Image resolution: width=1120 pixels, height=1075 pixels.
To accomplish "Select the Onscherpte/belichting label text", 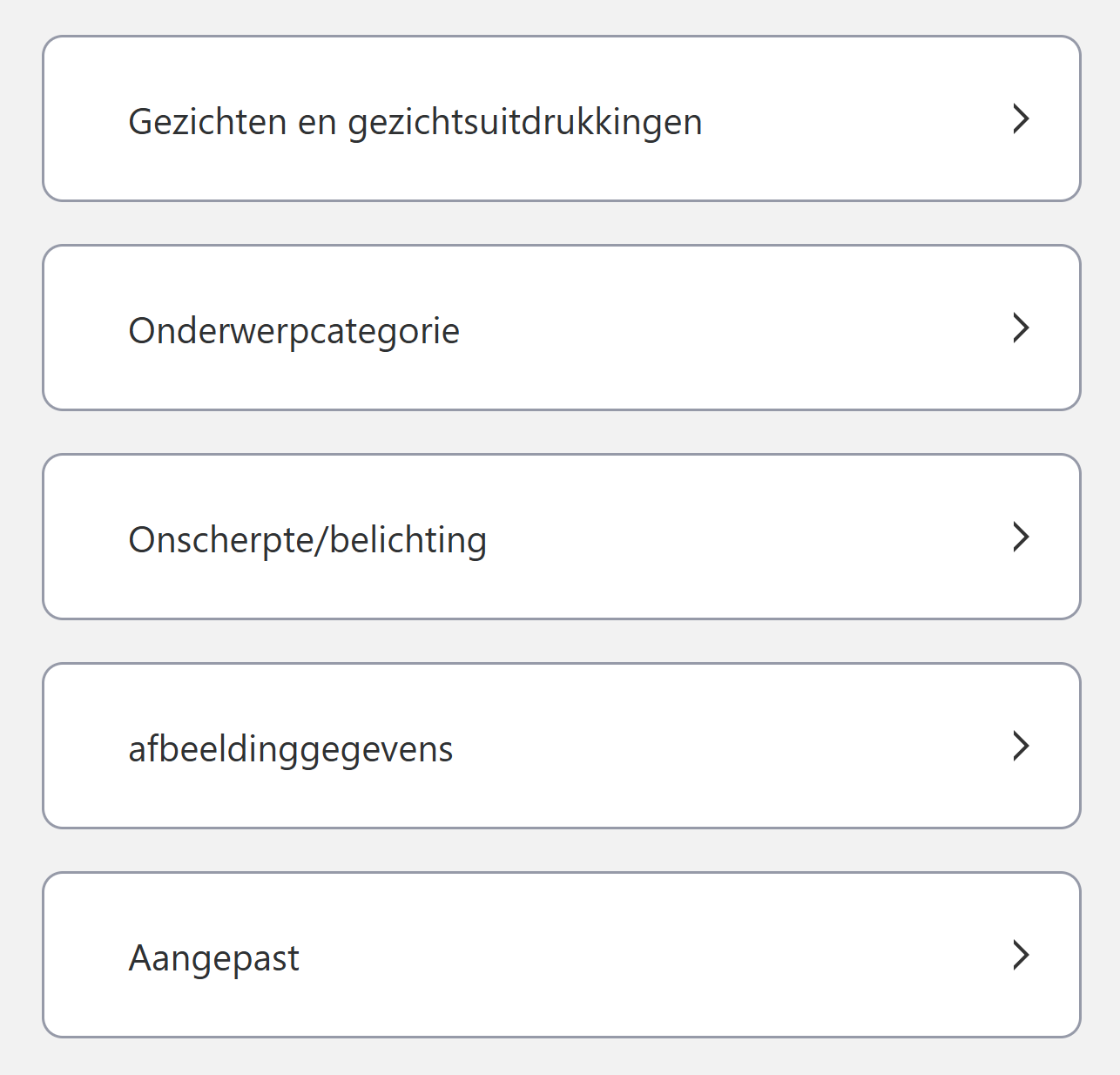I will tap(307, 539).
